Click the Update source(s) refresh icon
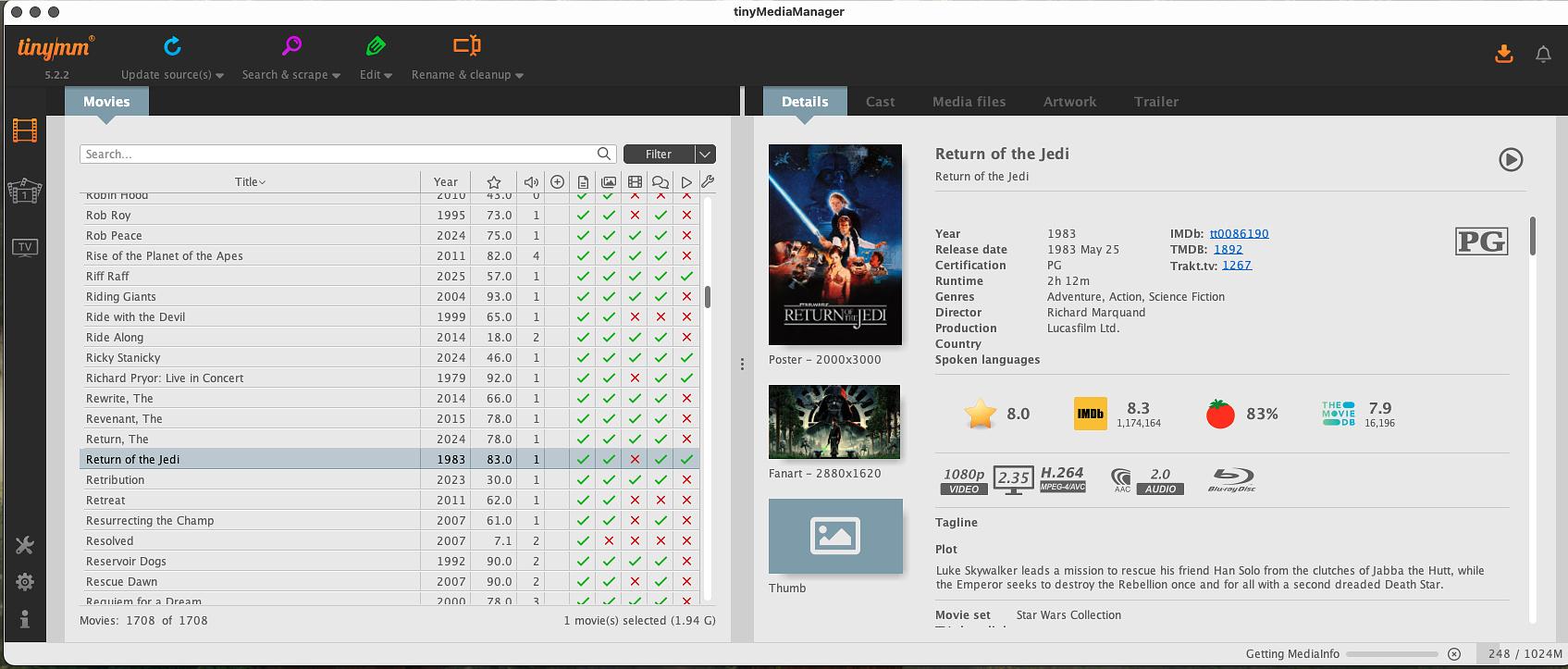The image size is (1568, 669). point(172,46)
